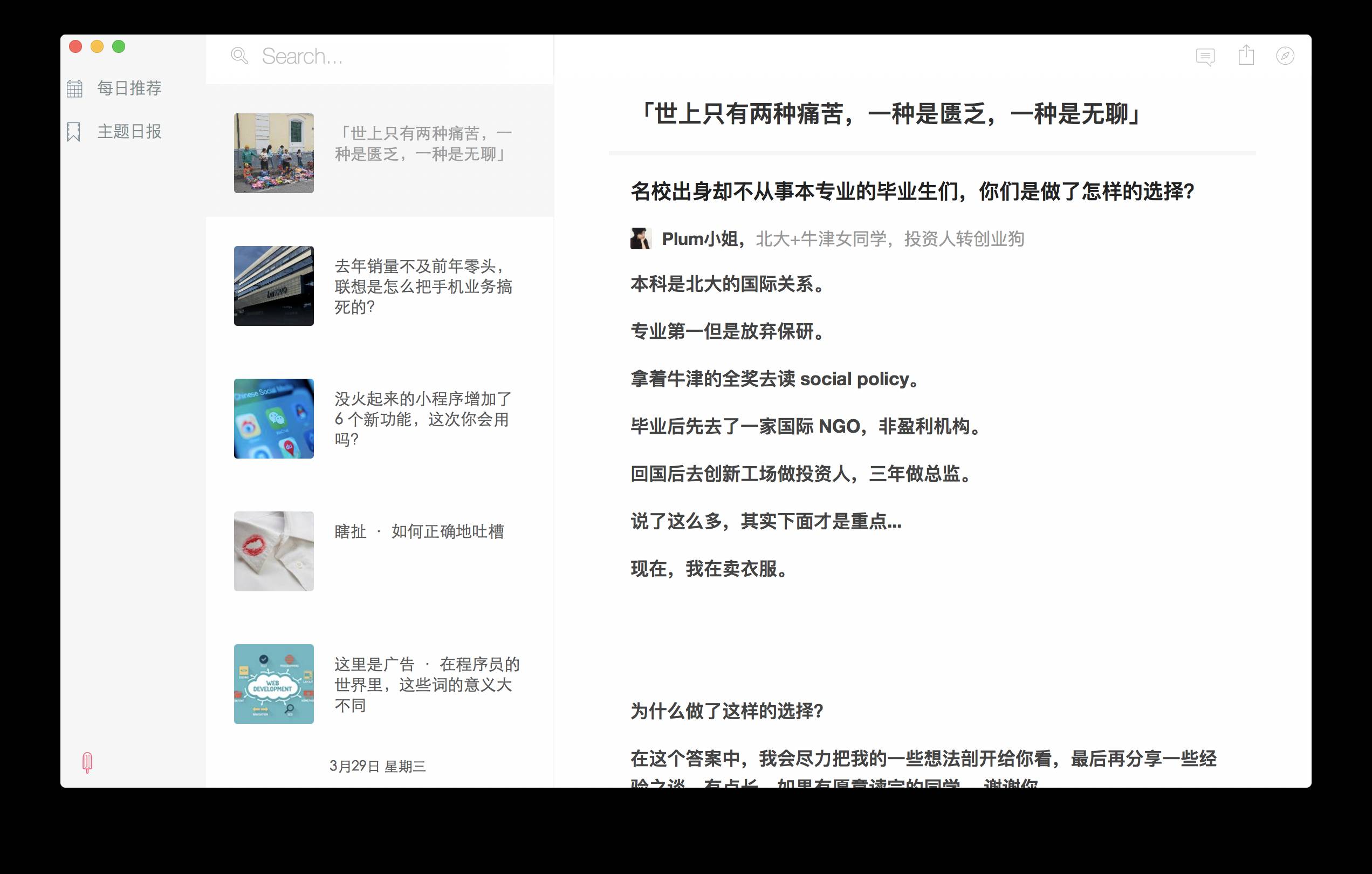Click the green fullscreen window button
Screen dimensions: 1372x874
pyautogui.click(x=119, y=47)
